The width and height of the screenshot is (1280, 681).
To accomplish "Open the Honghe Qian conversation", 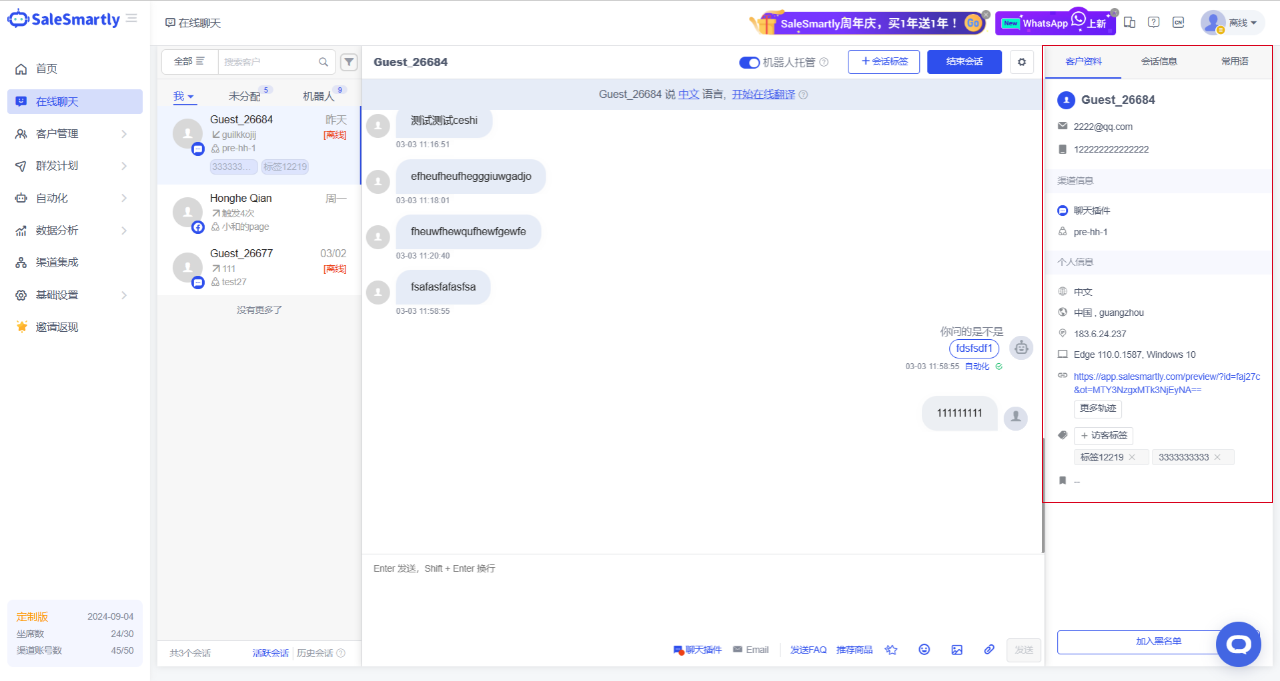I will [x=258, y=212].
